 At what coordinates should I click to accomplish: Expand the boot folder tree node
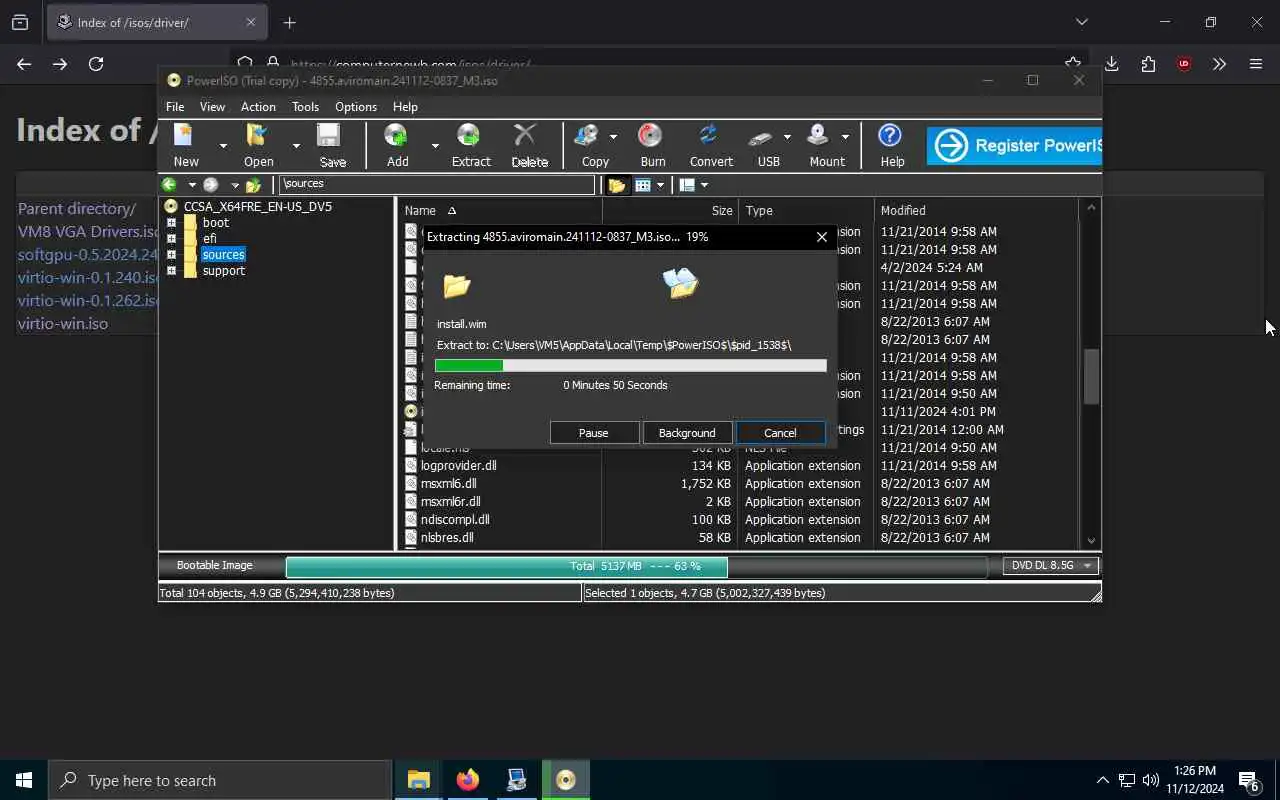coord(171,223)
